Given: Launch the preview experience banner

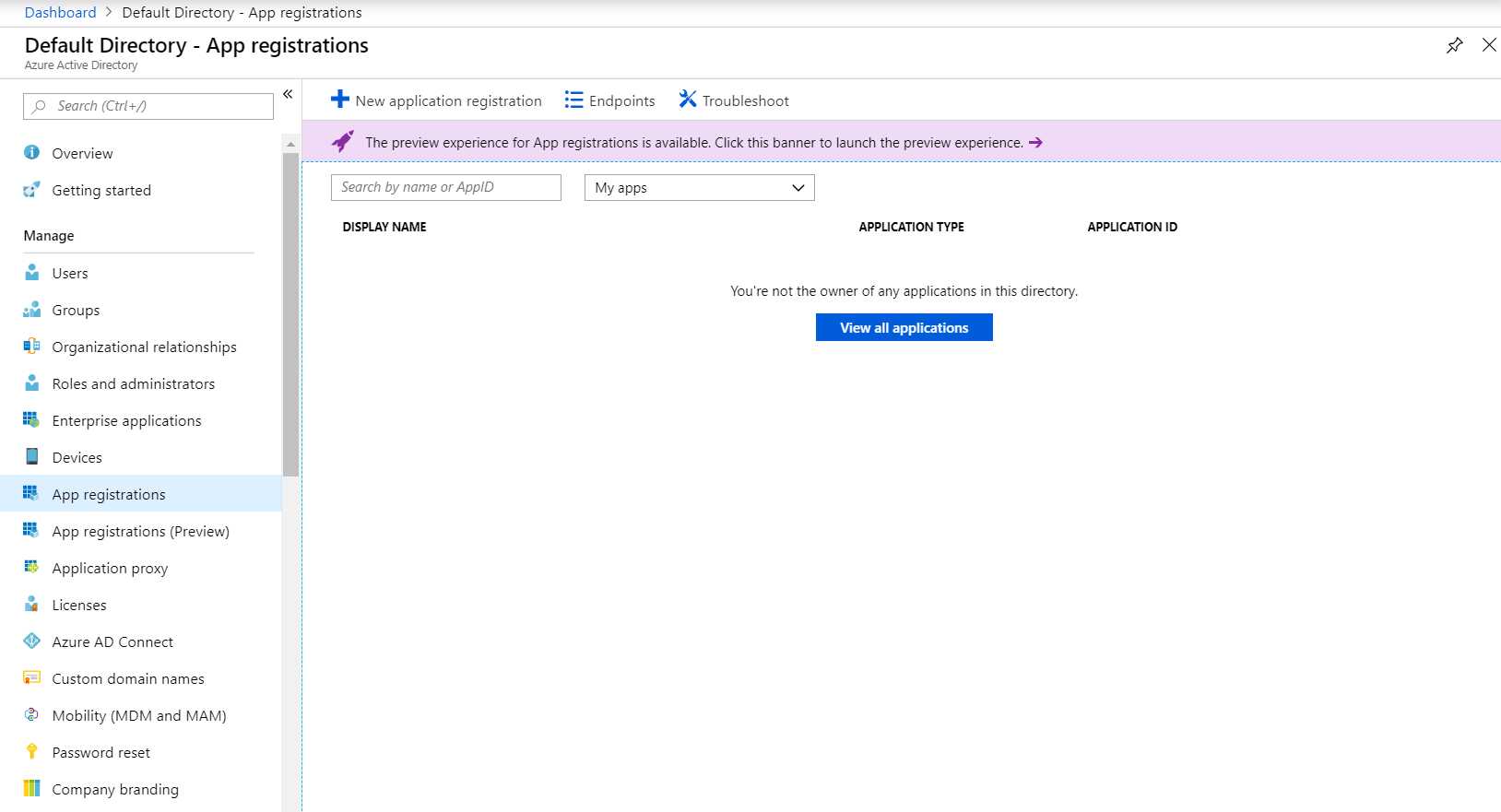Looking at the screenshot, I should (902, 142).
